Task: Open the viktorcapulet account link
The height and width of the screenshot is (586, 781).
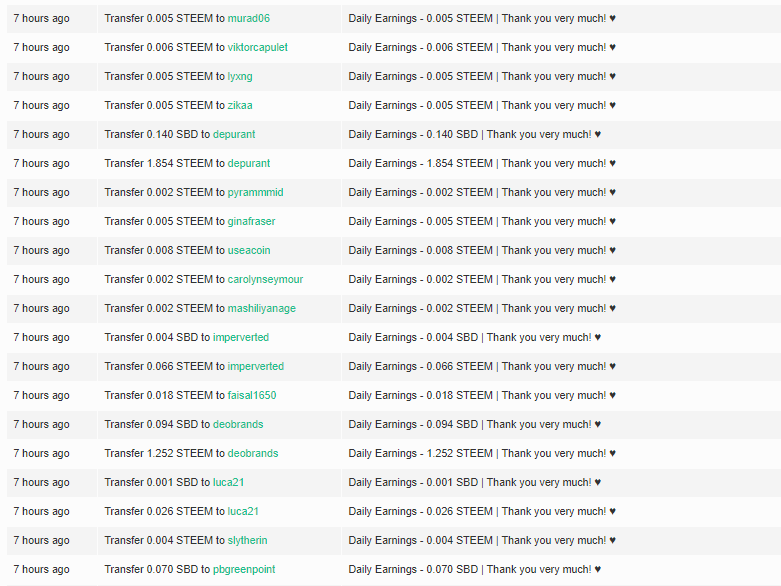Action: click(x=258, y=47)
